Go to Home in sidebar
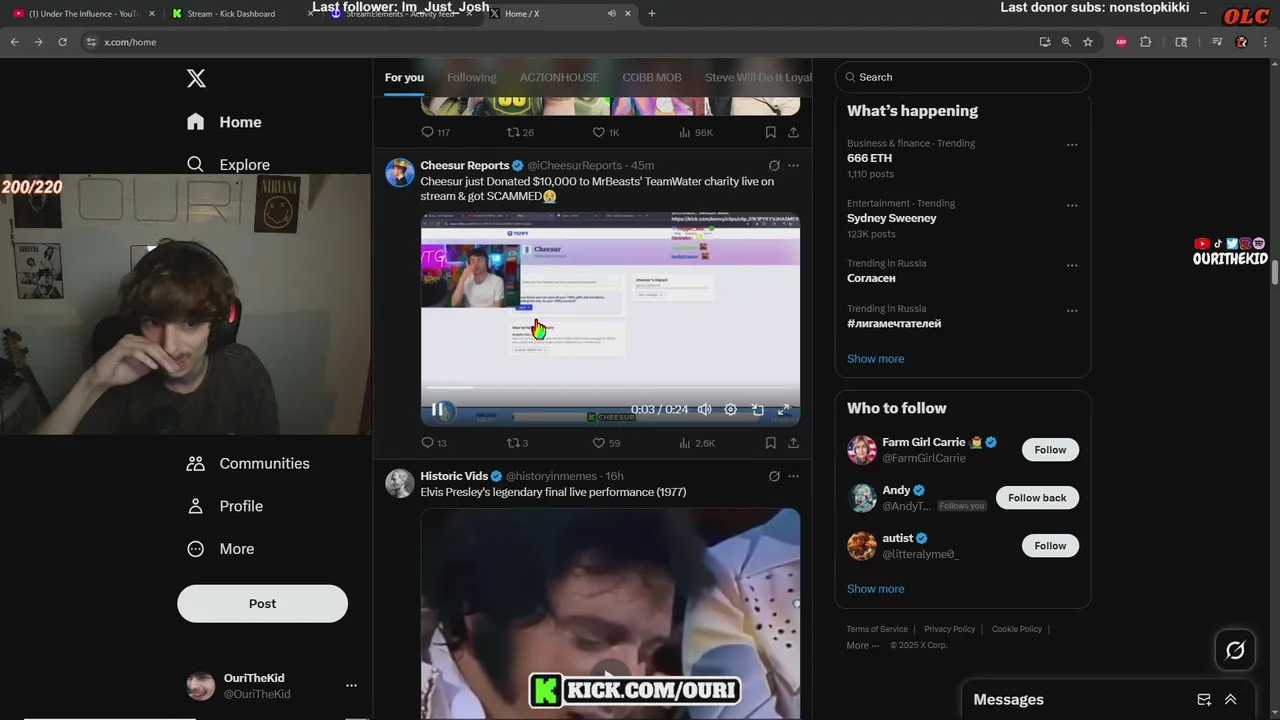 point(224,122)
